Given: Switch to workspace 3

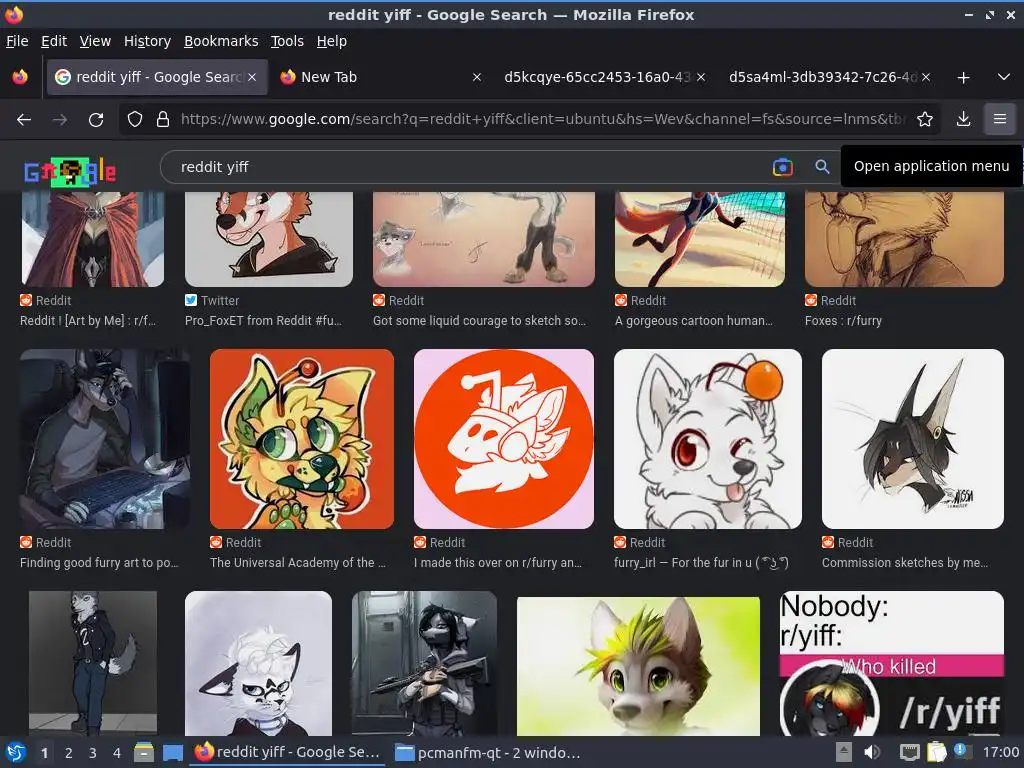Looking at the screenshot, I should pos(92,753).
